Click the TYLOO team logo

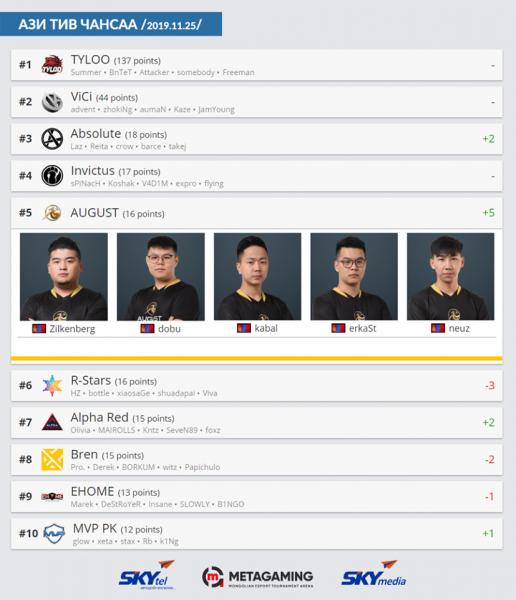click(52, 65)
